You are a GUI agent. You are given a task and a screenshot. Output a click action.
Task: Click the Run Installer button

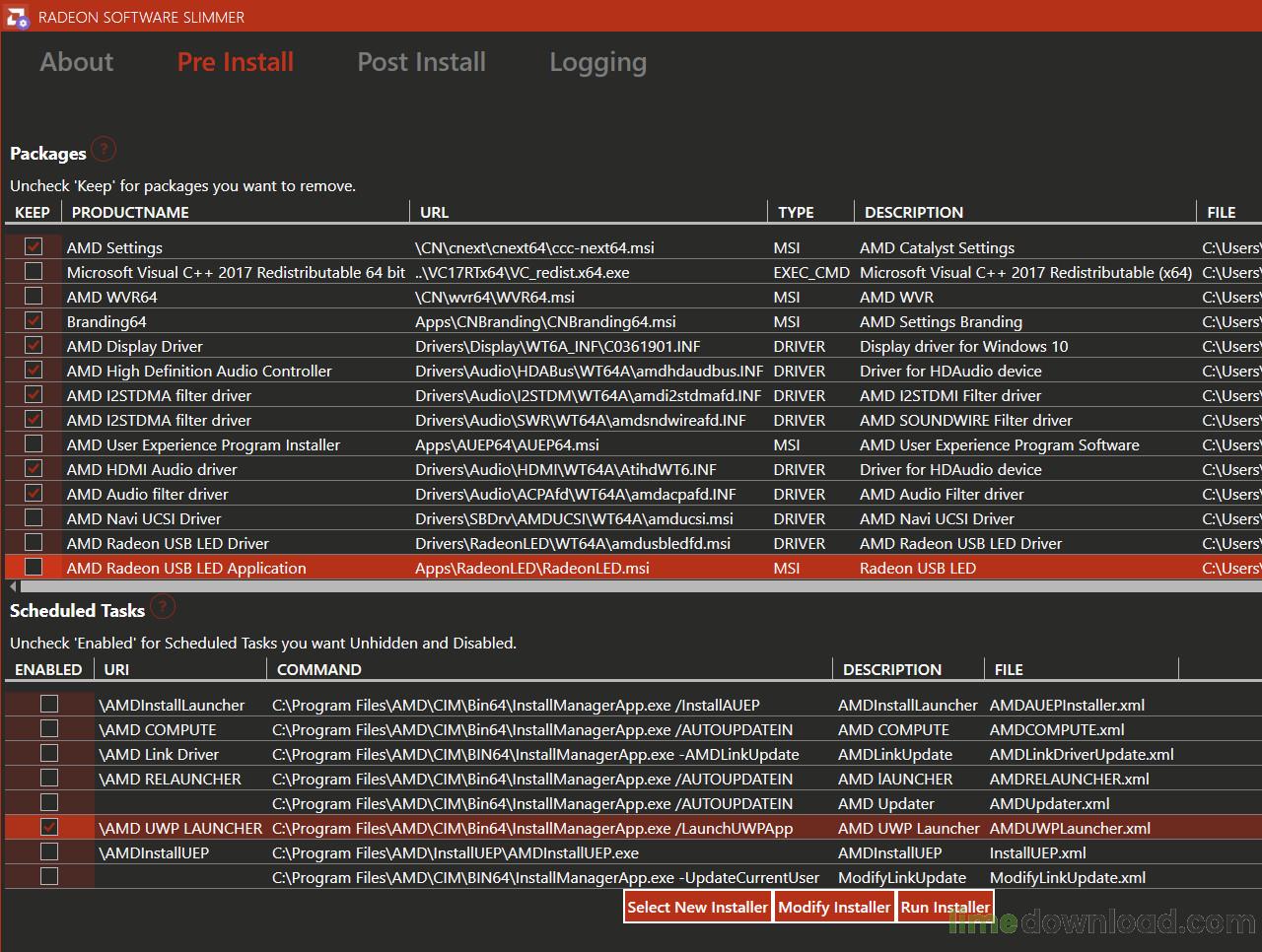tap(946, 907)
